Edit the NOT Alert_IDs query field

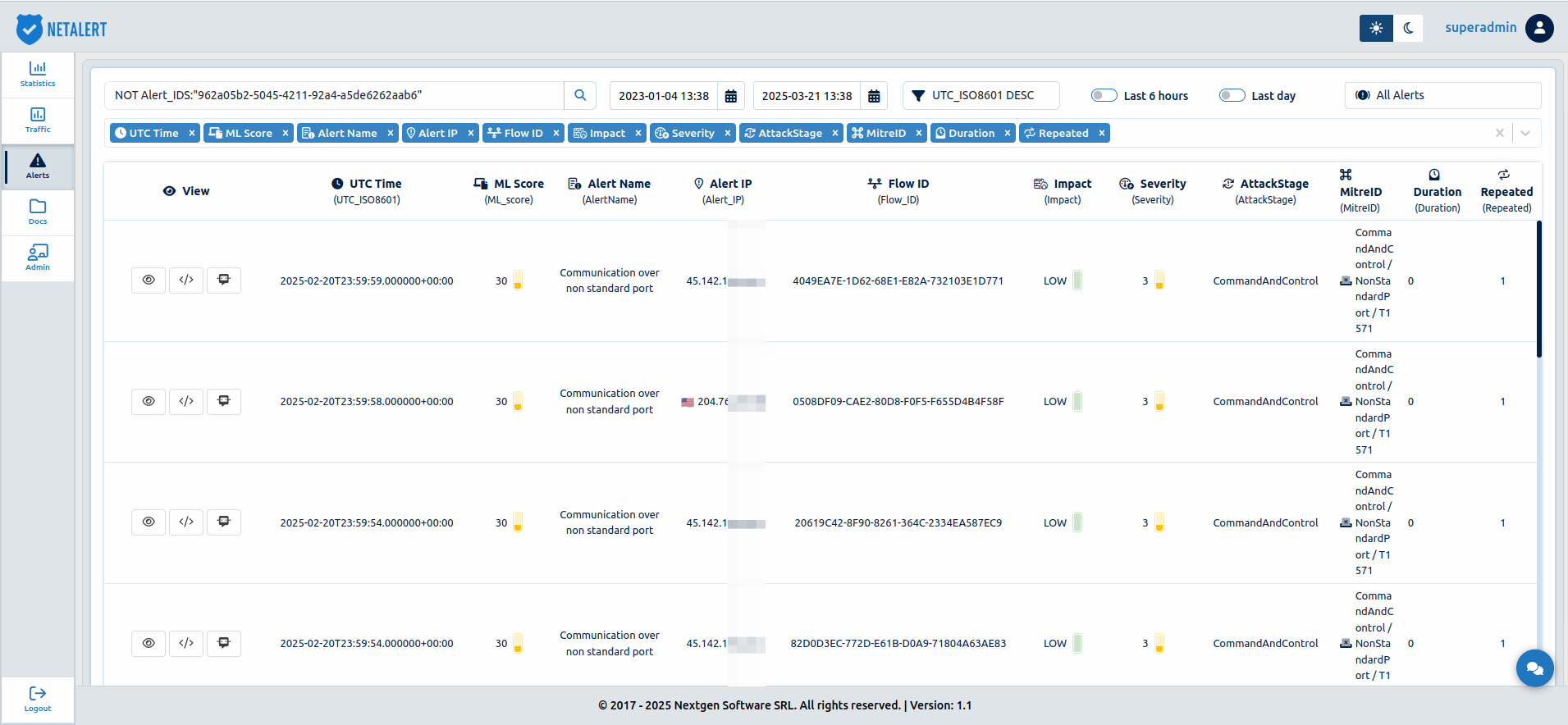334,95
